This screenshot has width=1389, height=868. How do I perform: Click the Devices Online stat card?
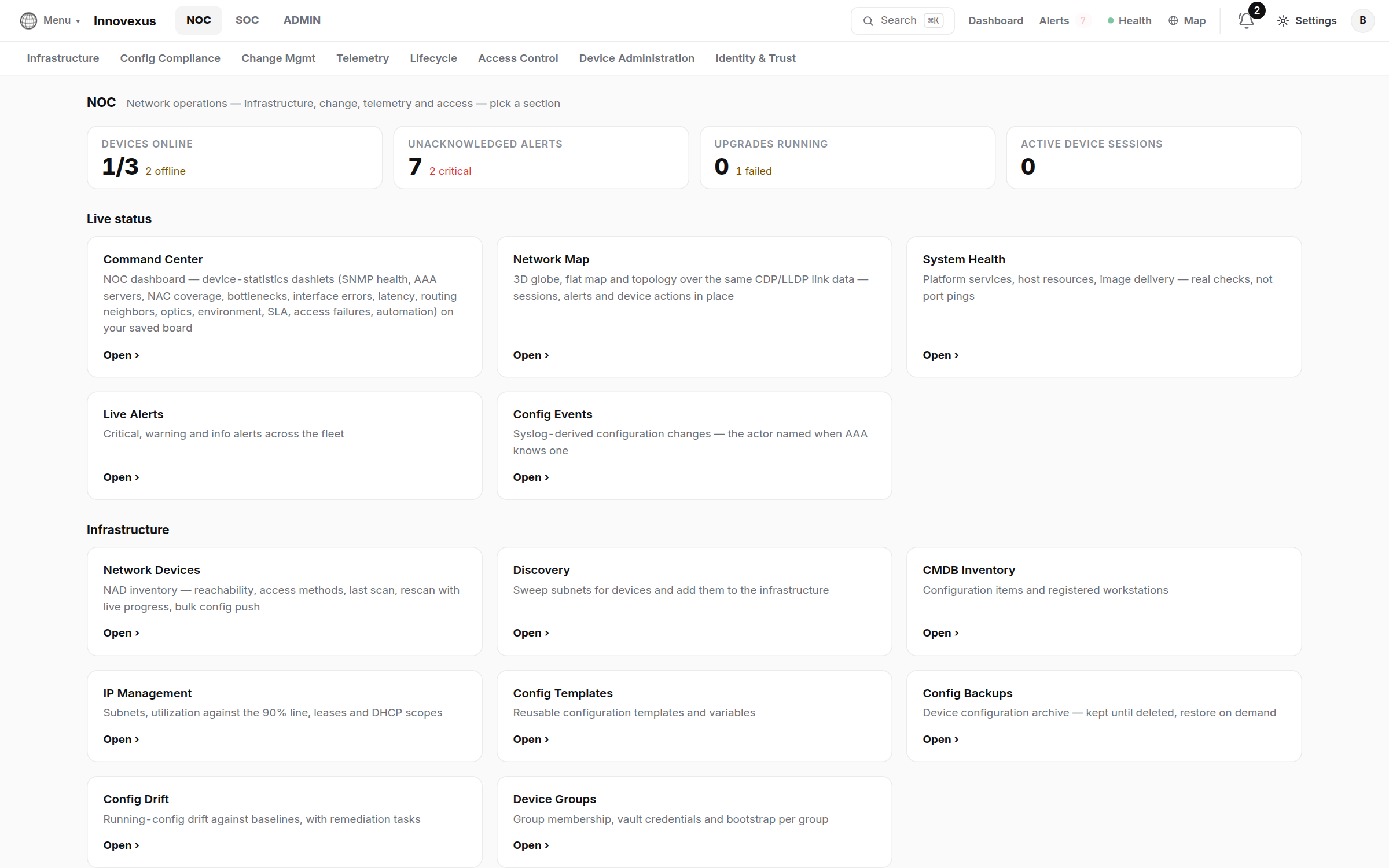pyautogui.click(x=234, y=157)
